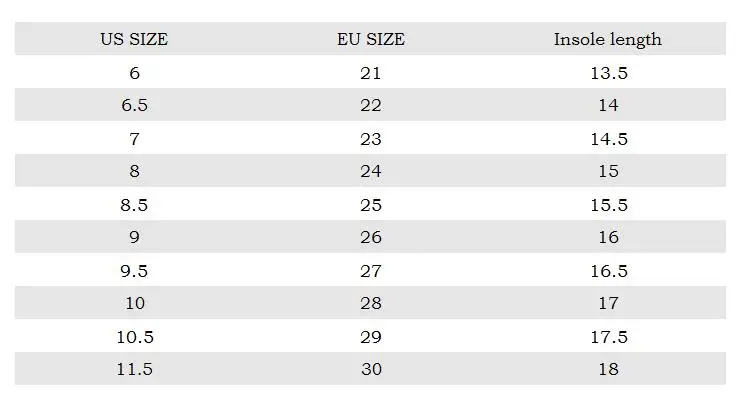Select insole length 14.5 value
Screen dimensions: 744x402
(608, 139)
